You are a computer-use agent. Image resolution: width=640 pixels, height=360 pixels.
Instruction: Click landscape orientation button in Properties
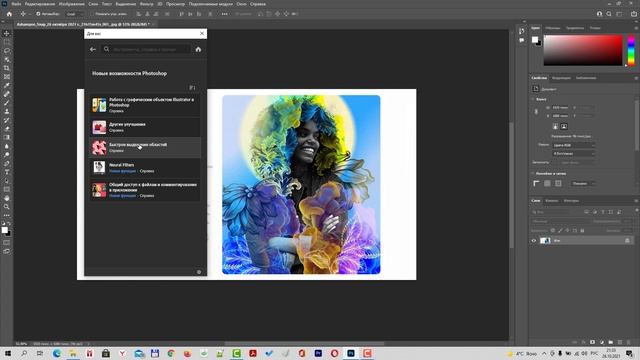pyautogui.click(x=564, y=127)
